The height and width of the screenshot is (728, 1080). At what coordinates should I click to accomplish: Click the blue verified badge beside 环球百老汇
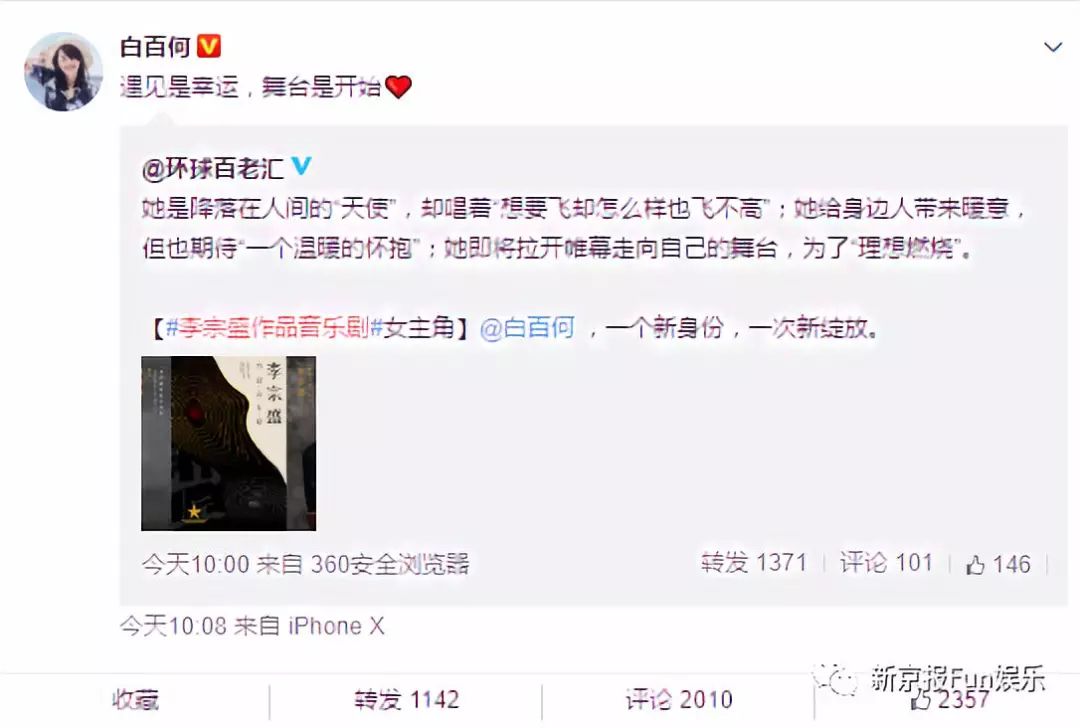(301, 166)
